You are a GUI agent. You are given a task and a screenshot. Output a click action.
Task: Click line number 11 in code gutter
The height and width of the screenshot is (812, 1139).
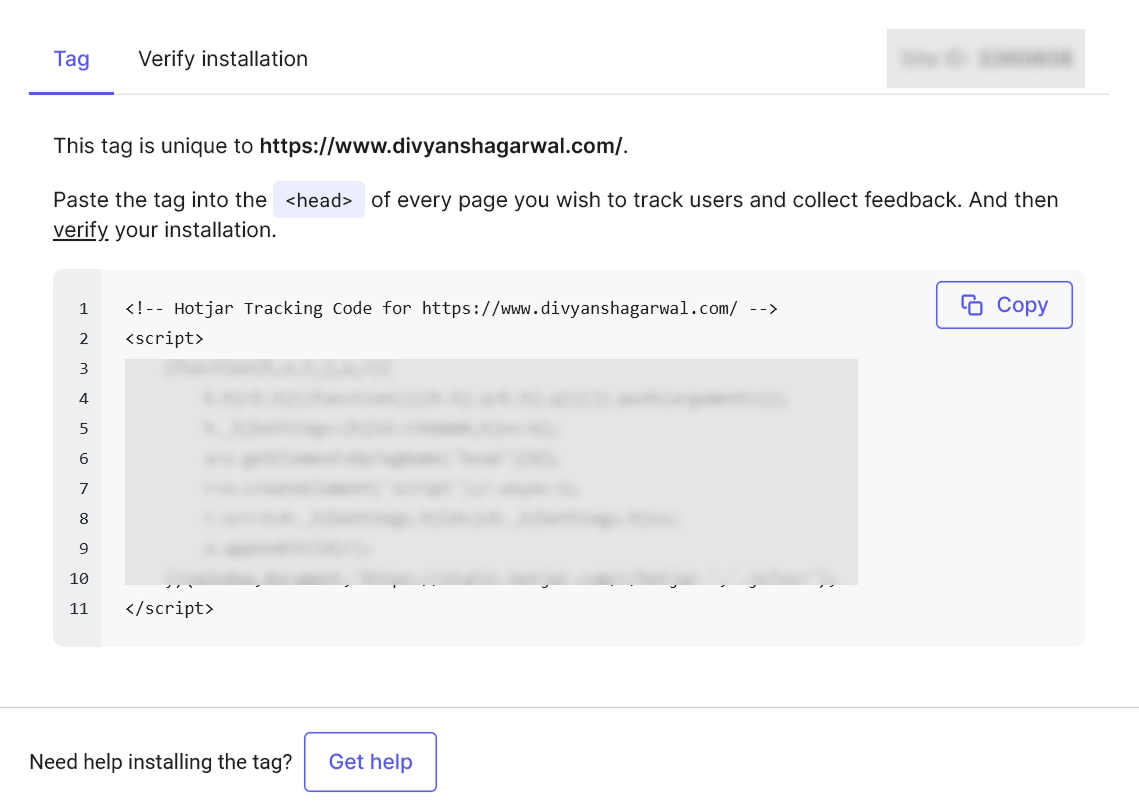[x=78, y=609]
